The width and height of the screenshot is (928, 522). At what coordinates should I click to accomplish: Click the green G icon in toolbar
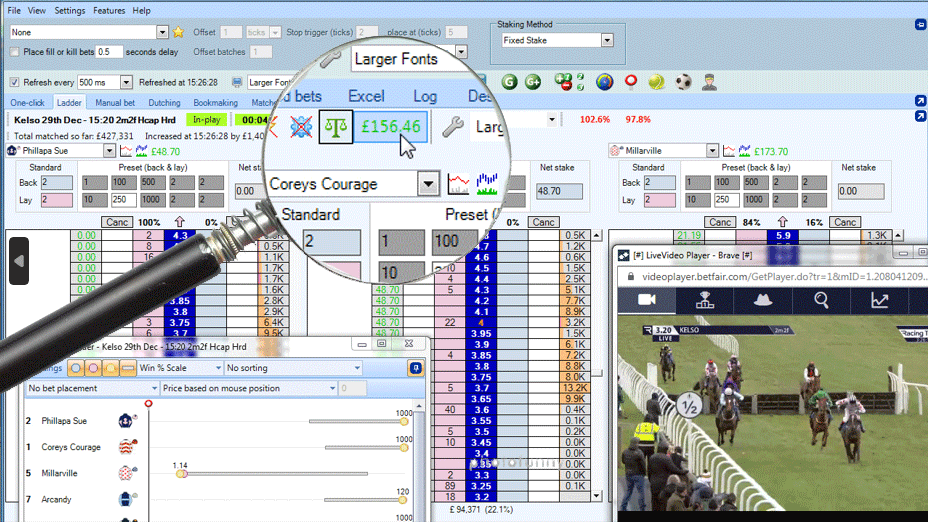(x=509, y=82)
